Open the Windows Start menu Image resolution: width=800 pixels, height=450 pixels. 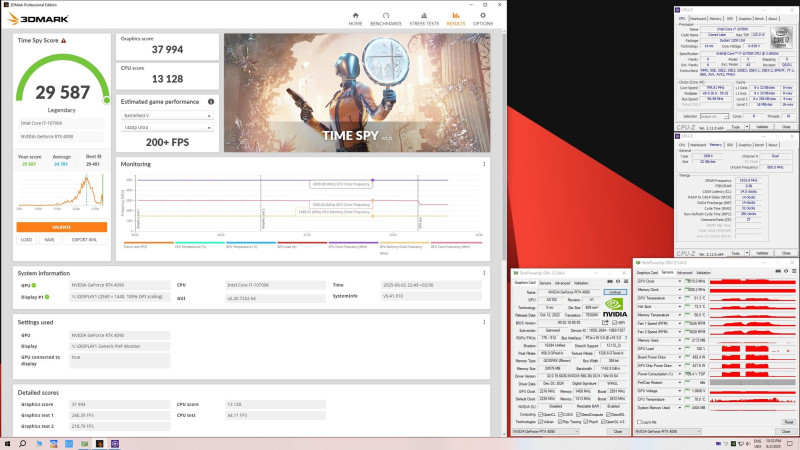pyautogui.click(x=7, y=444)
